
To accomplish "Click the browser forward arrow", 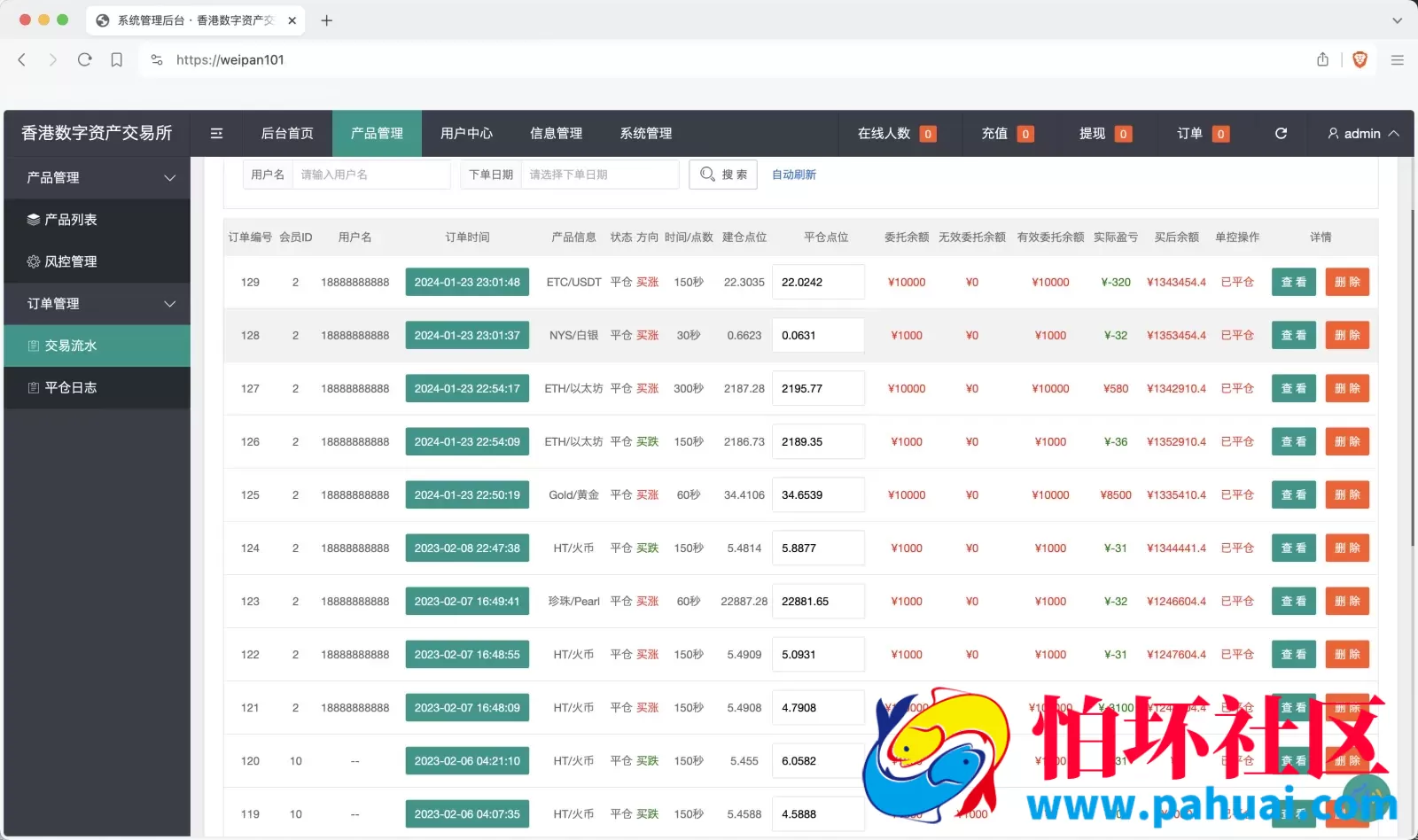I will pos(52,59).
